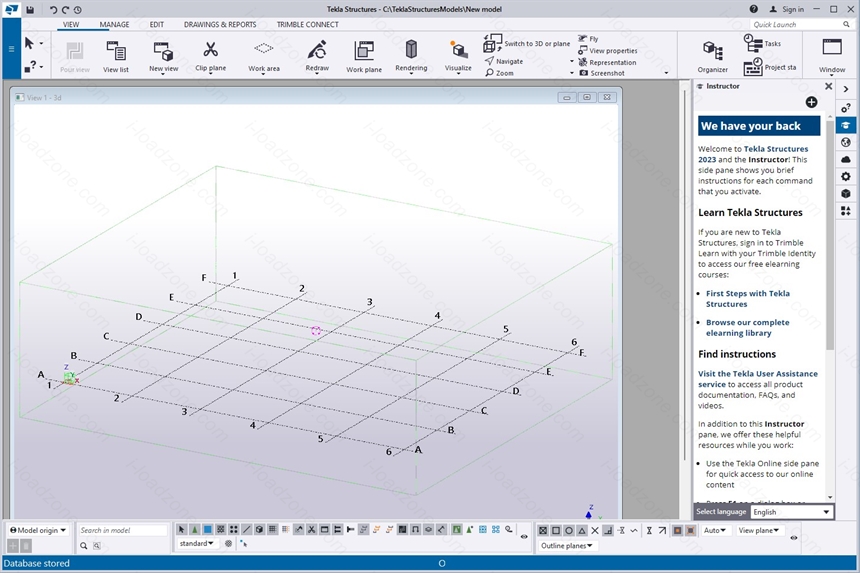Click the plus button in Instructor pane
Viewport: 860px width, 573px height.
pos(811,102)
